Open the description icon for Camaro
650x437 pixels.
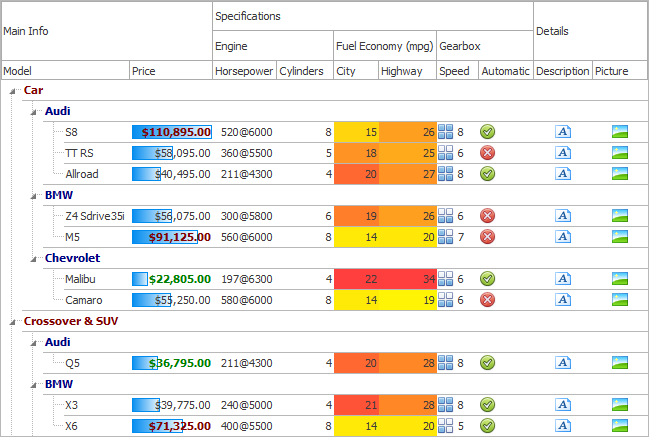pyautogui.click(x=563, y=300)
